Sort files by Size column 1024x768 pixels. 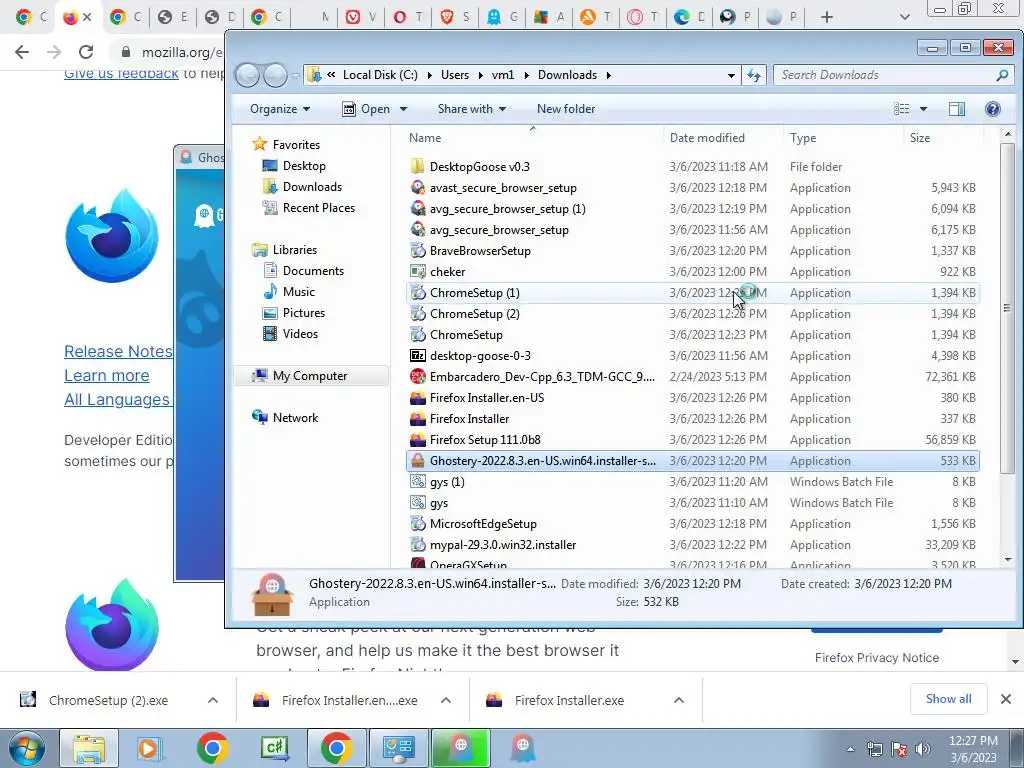(x=943, y=138)
